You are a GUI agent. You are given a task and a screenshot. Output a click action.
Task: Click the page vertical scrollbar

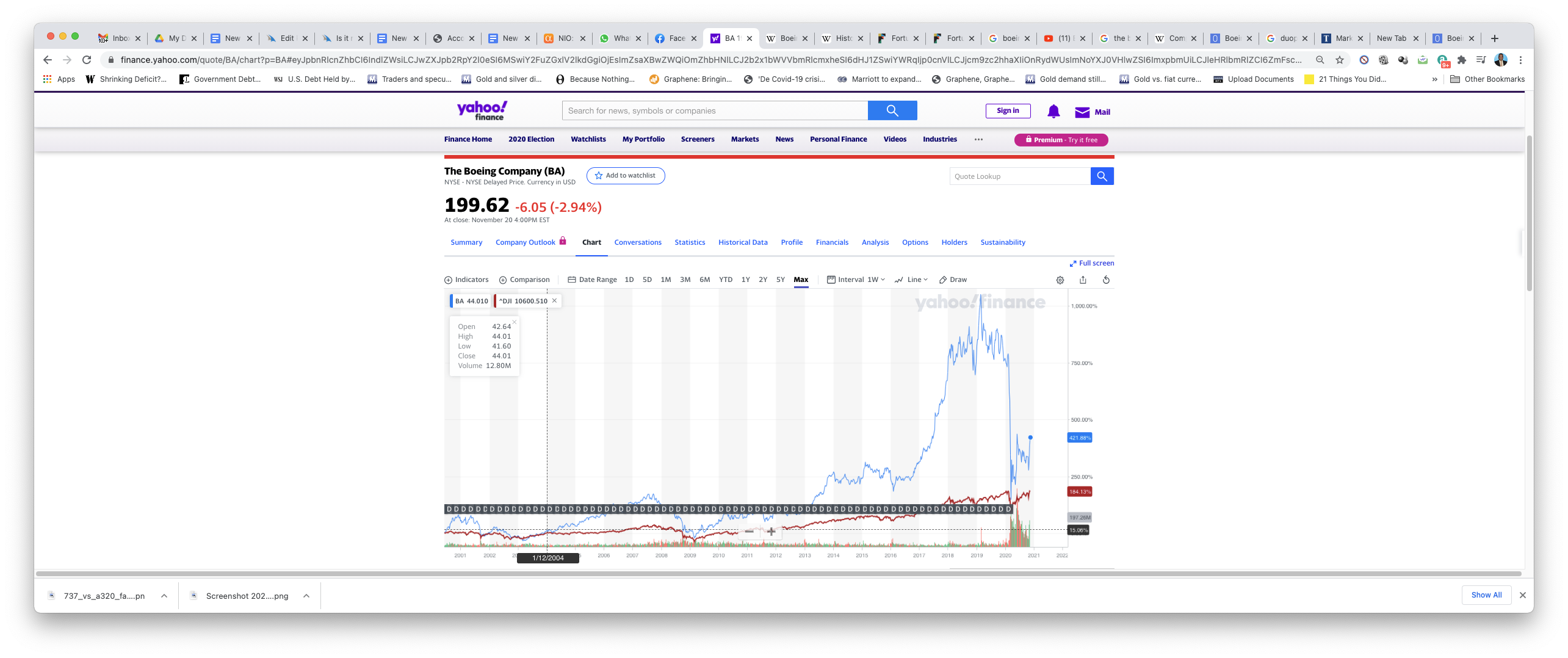point(1529,212)
